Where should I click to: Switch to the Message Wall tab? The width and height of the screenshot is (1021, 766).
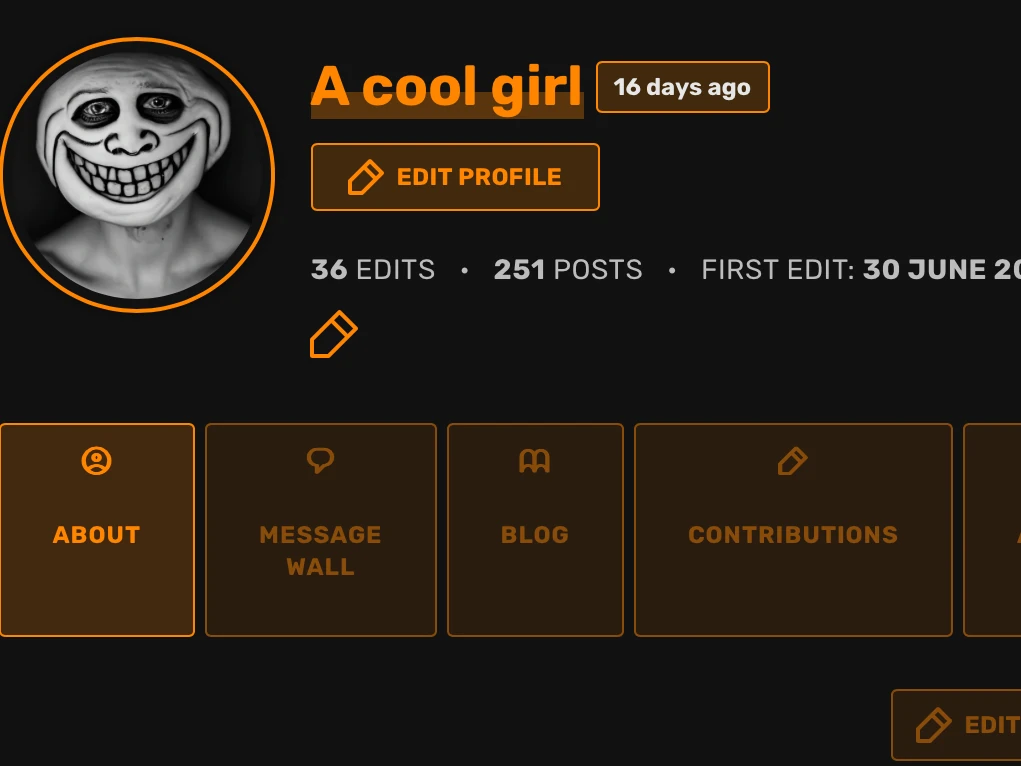pyautogui.click(x=321, y=530)
